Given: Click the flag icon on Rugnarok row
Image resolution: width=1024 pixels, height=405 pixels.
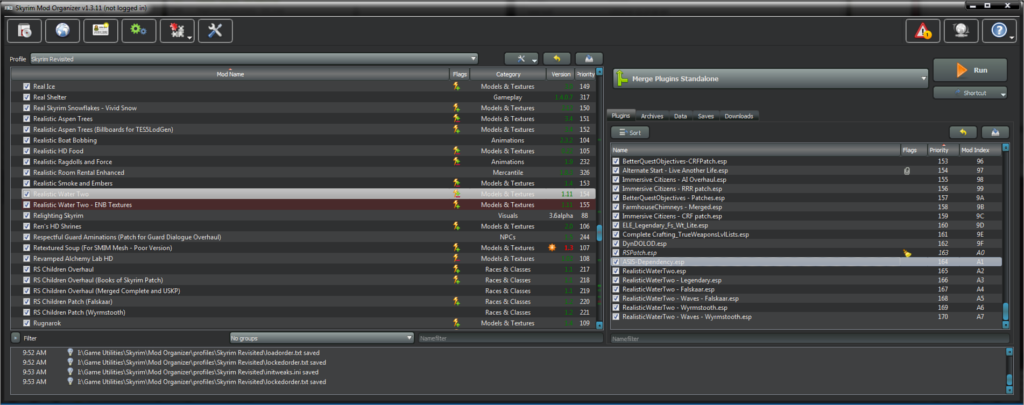Looking at the screenshot, I should click(x=456, y=323).
